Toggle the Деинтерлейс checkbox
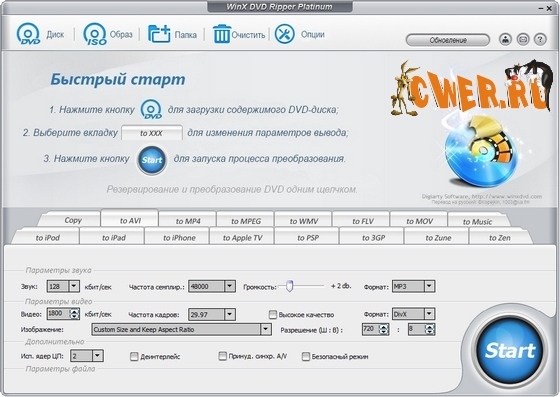Image resolution: width=560 pixels, height=397 pixels. point(134,356)
